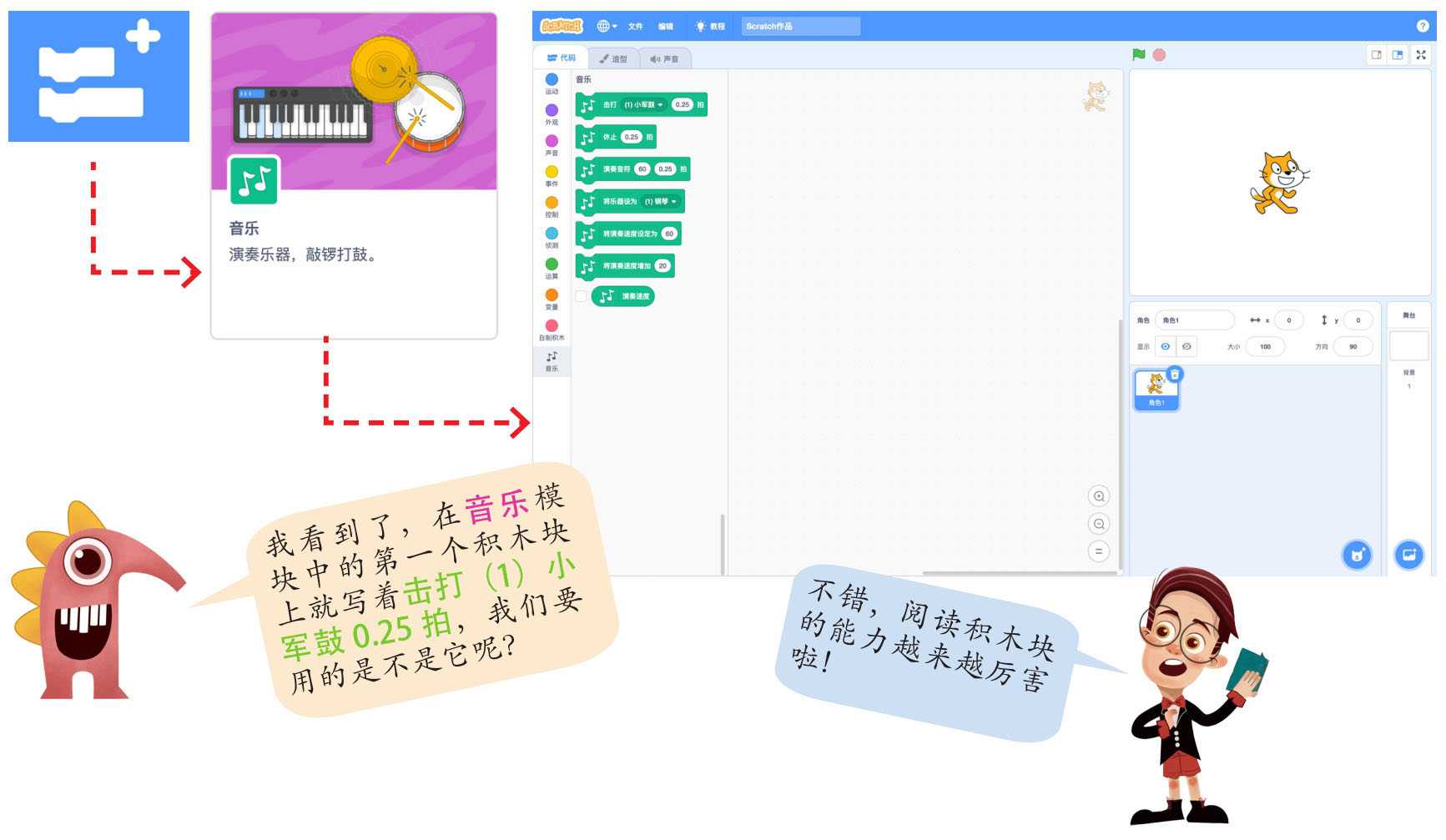
Task: Click the 20 value in 将演奏速度增加 block
Action: 663,266
